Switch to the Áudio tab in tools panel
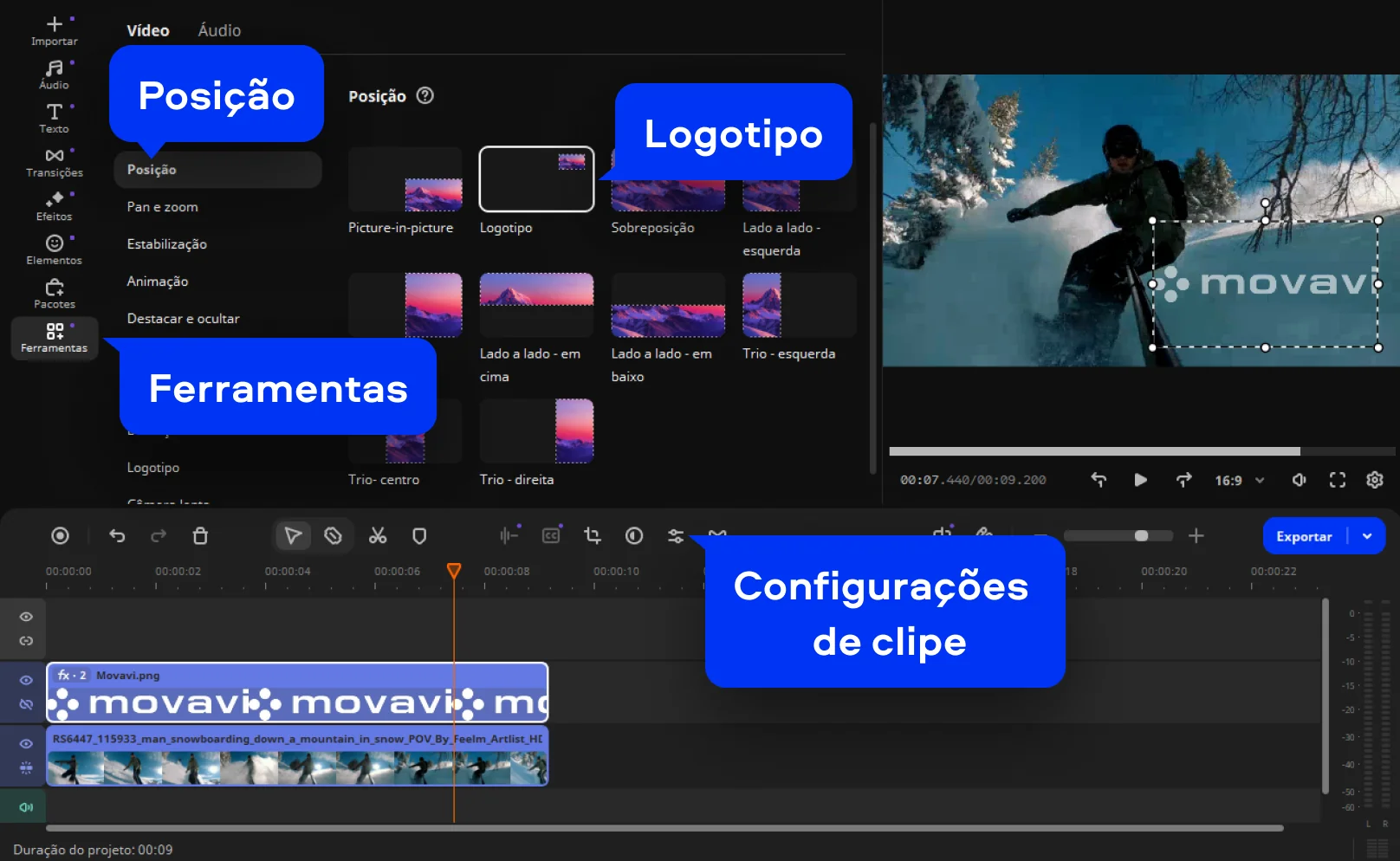The width and height of the screenshot is (1400, 861). point(219,30)
